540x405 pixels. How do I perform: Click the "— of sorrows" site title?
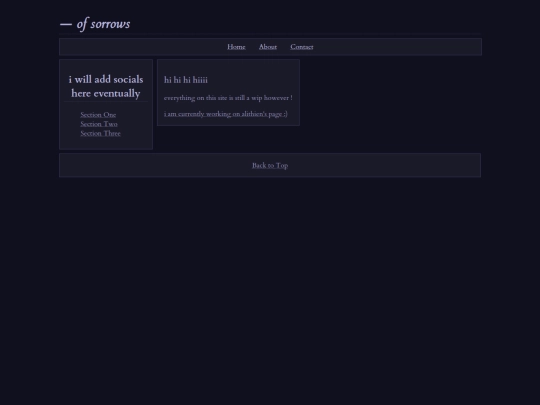(95, 24)
